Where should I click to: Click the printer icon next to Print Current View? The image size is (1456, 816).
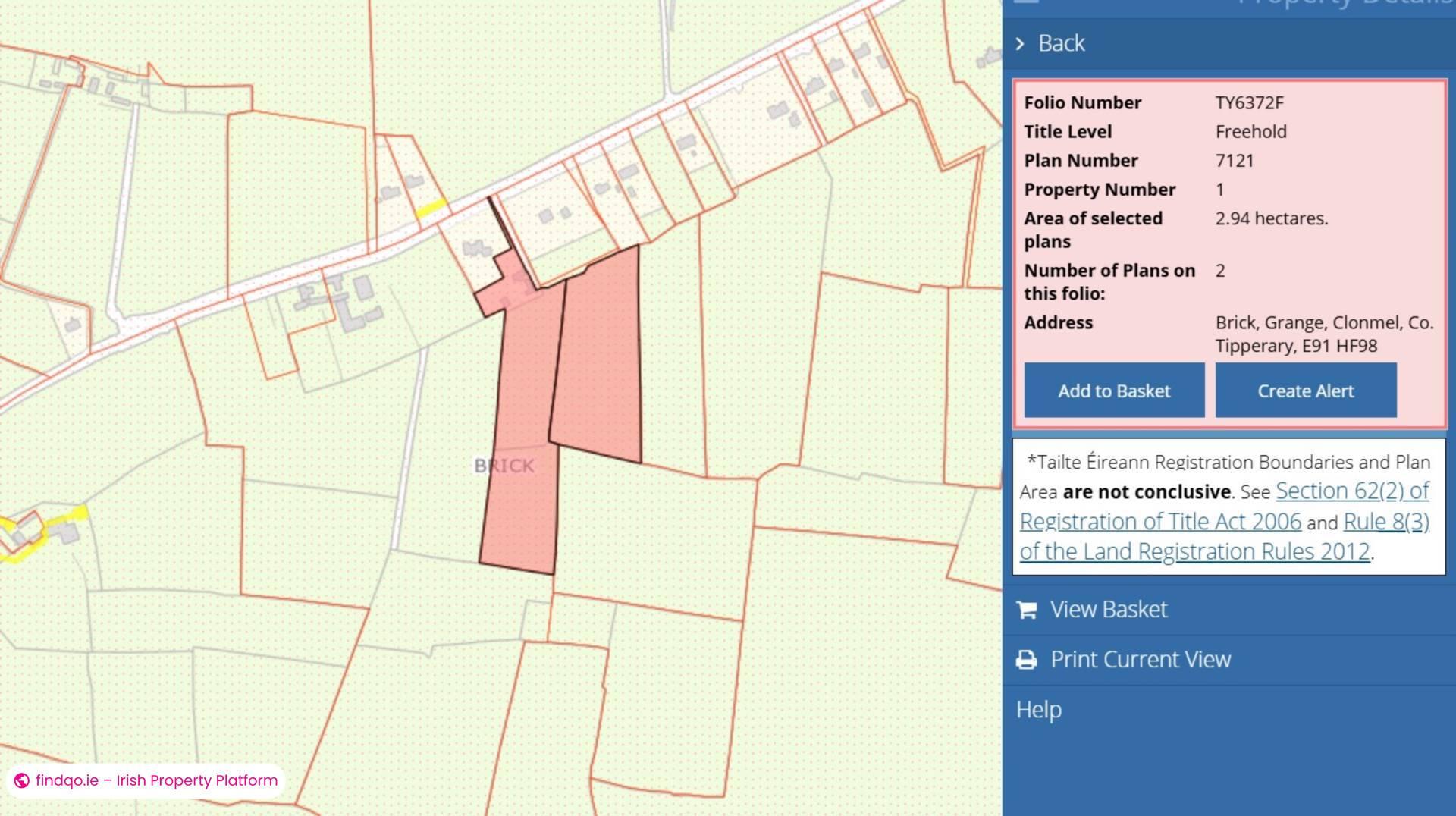[1028, 659]
